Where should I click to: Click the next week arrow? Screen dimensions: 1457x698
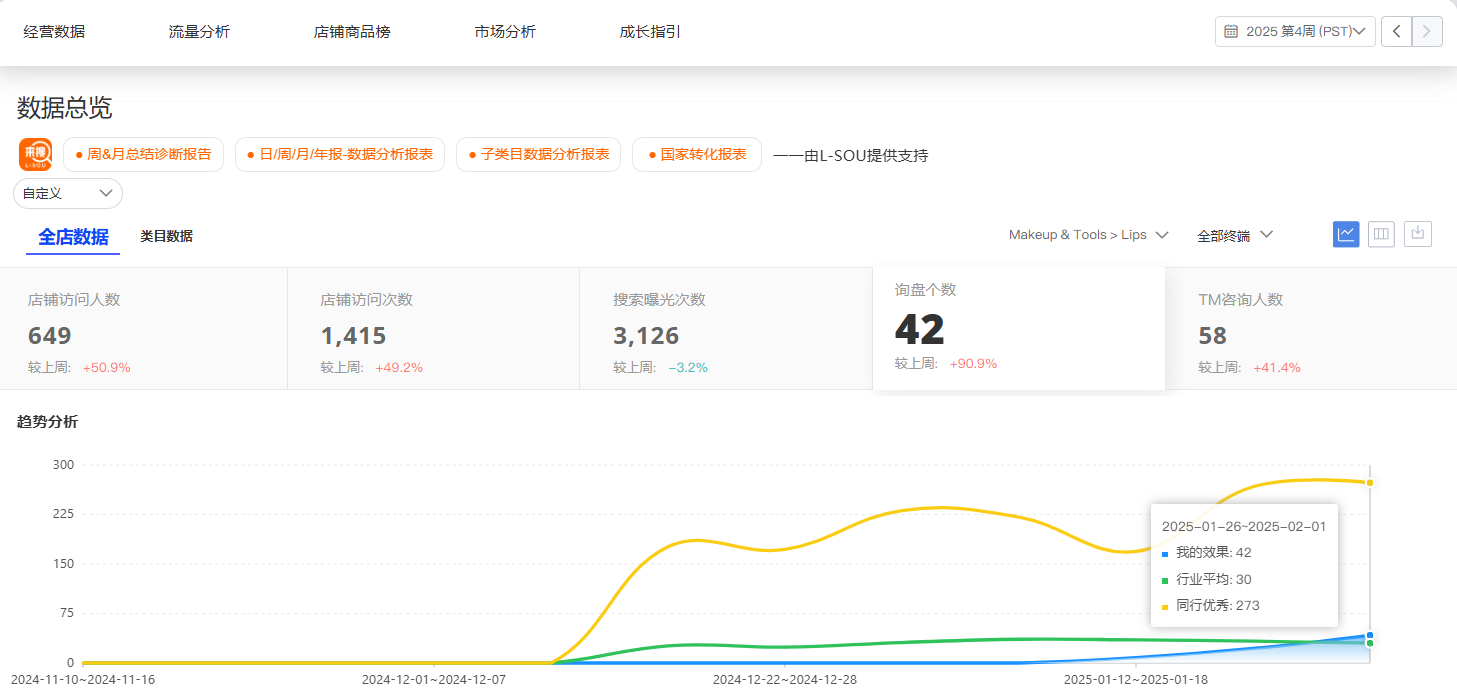(1426, 32)
